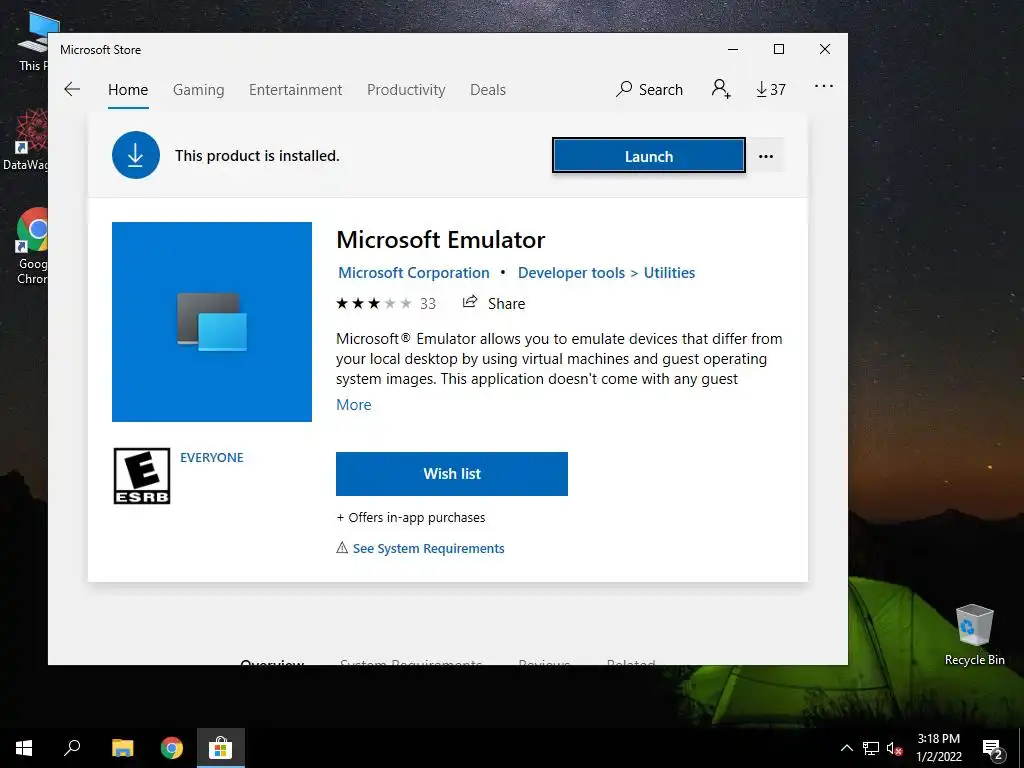Select the Google Chrome desktop shortcut
Screen dimensions: 1024x768
pyautogui.click(x=31, y=246)
